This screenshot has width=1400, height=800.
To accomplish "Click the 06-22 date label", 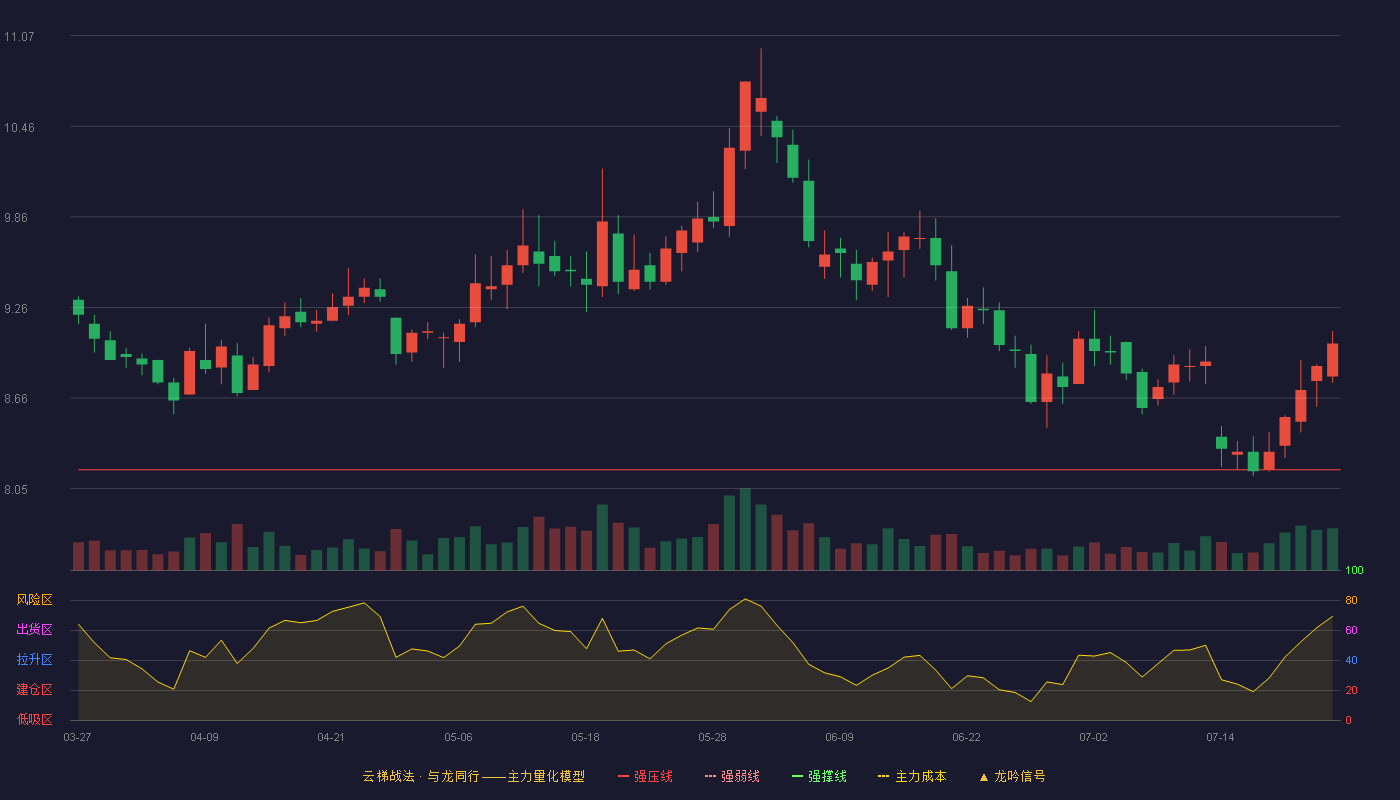I will pos(966,737).
